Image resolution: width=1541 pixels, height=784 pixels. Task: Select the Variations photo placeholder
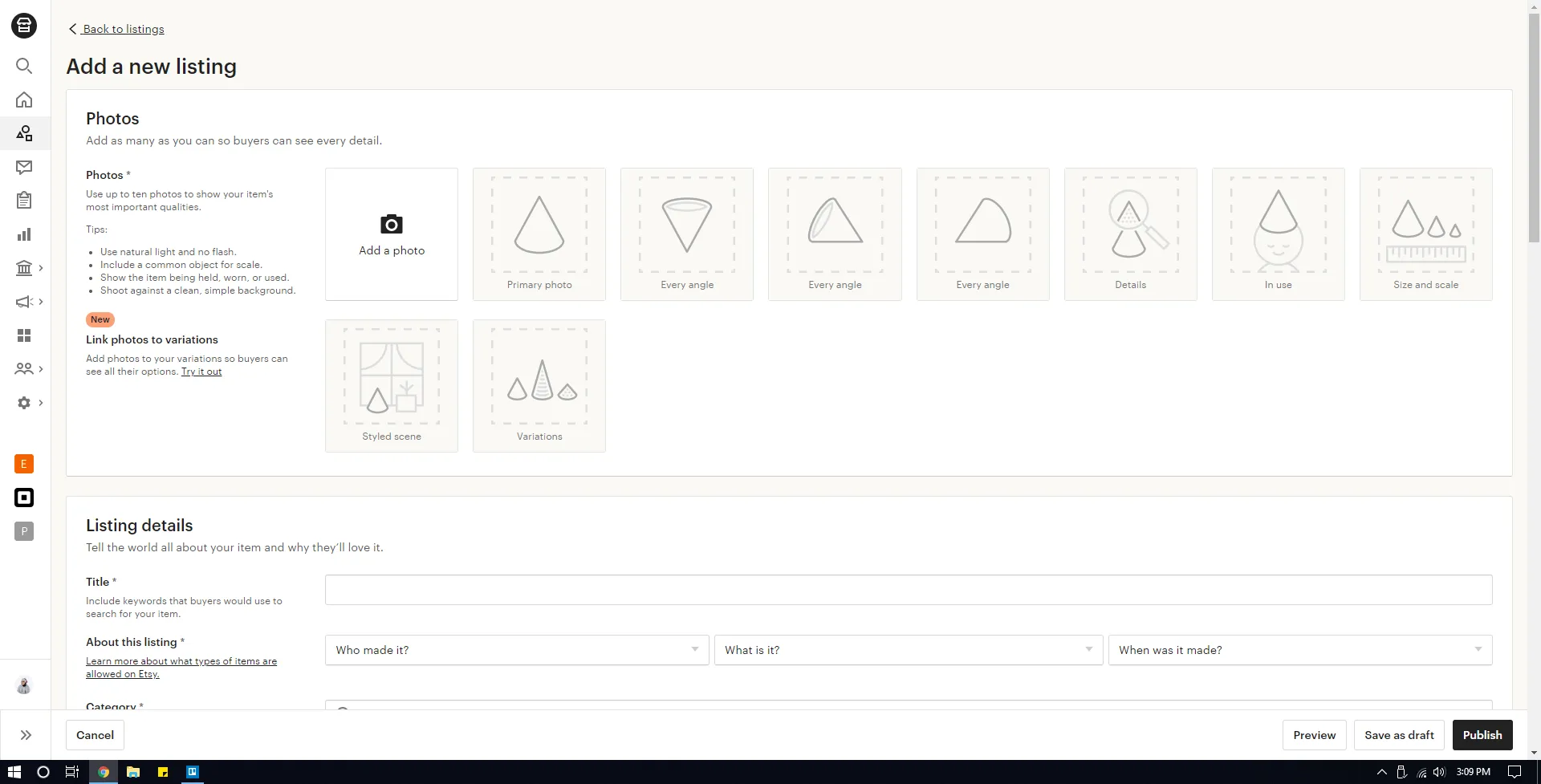(539, 386)
